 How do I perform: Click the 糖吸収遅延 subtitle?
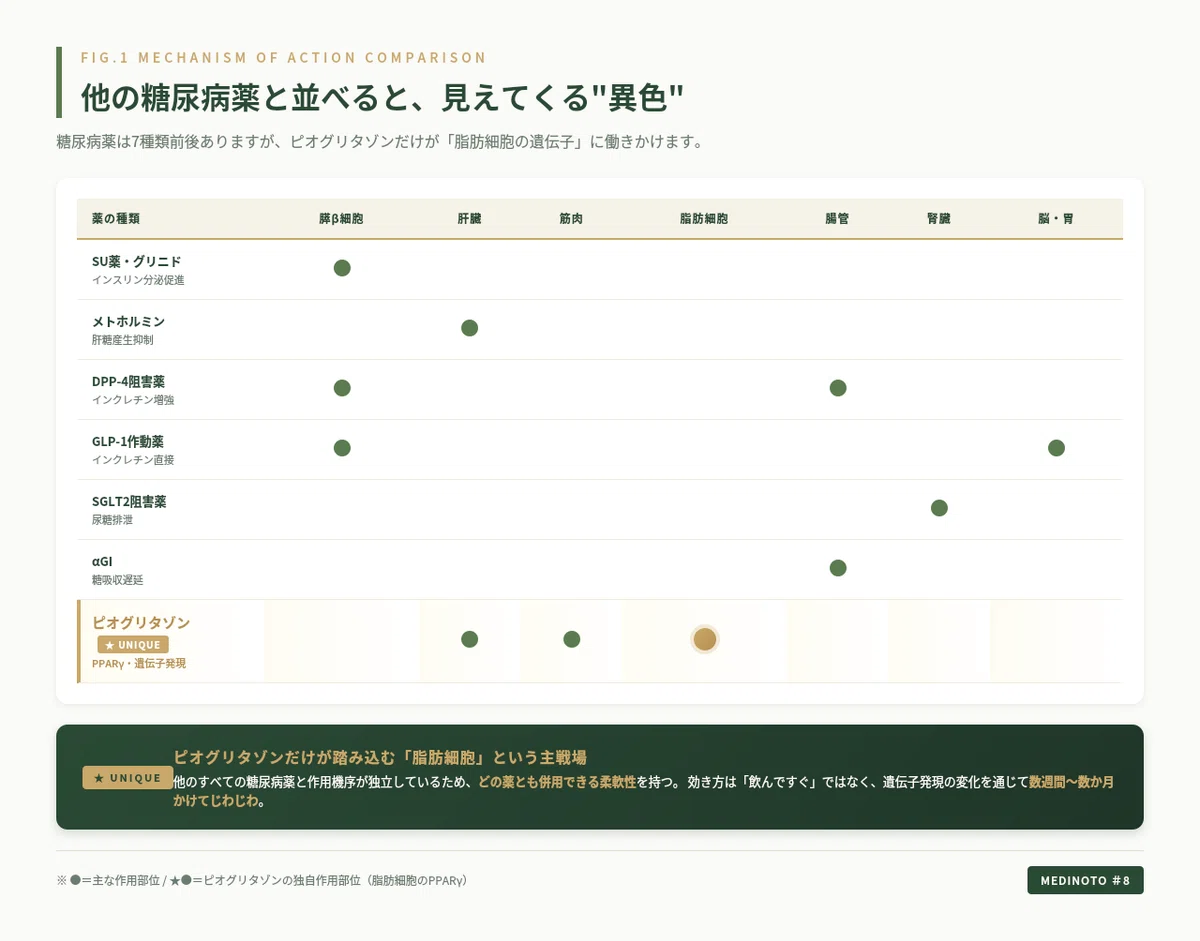[117, 580]
